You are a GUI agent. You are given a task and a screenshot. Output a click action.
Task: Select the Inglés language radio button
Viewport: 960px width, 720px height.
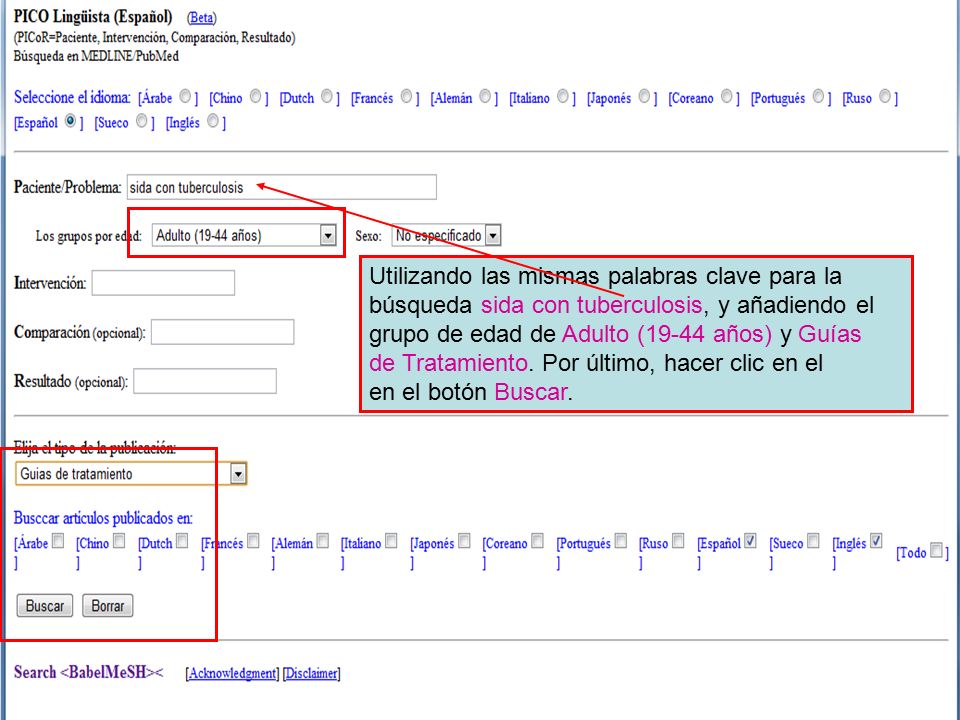pos(212,121)
